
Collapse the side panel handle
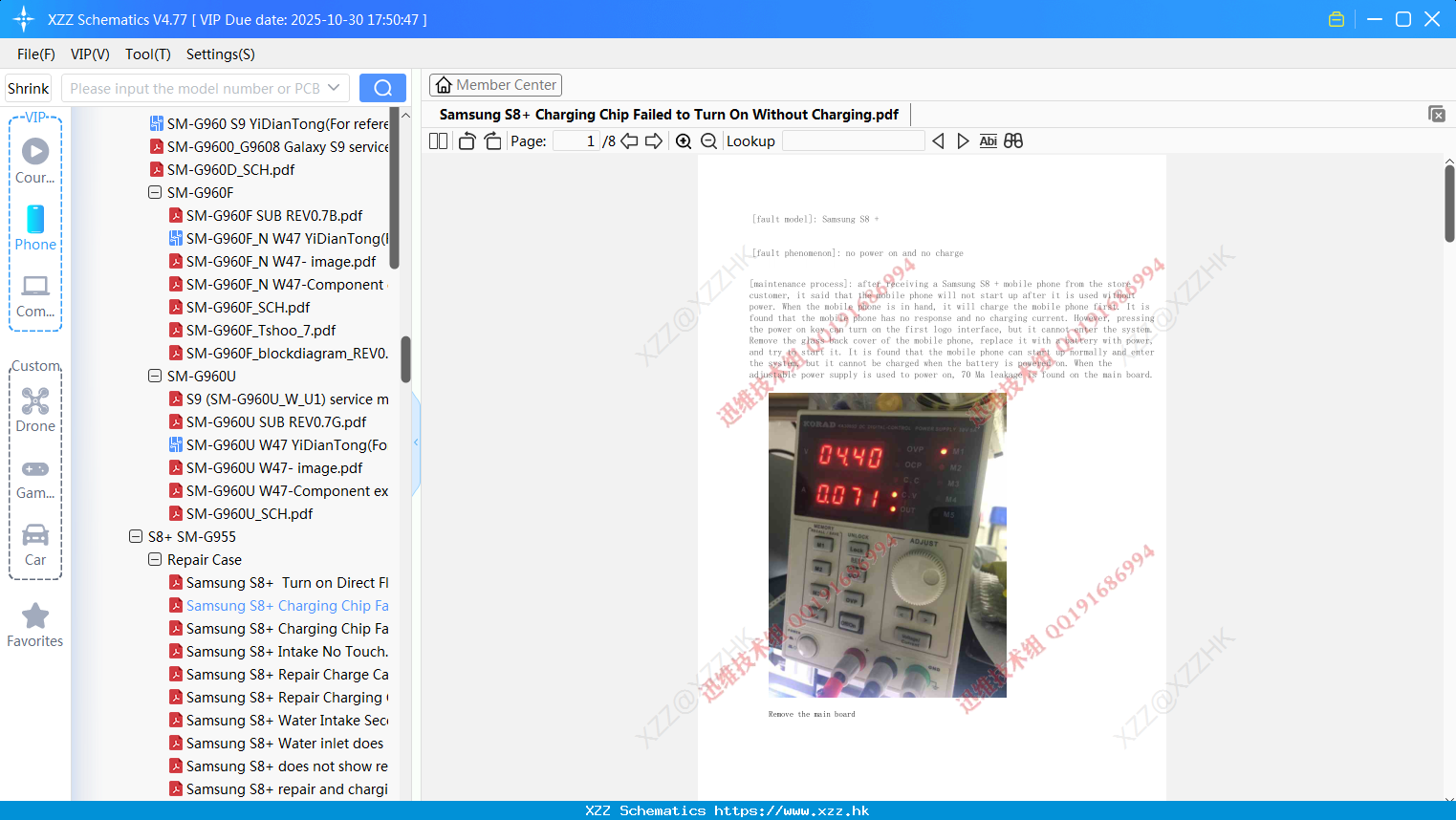(x=416, y=442)
